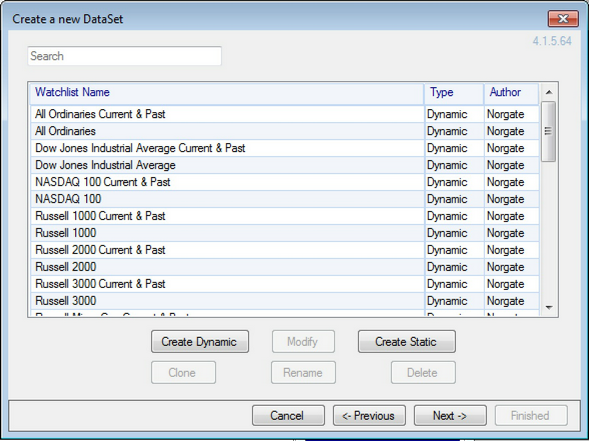Select the All Ordinaries watchlist row
The height and width of the screenshot is (441, 589).
285,131
